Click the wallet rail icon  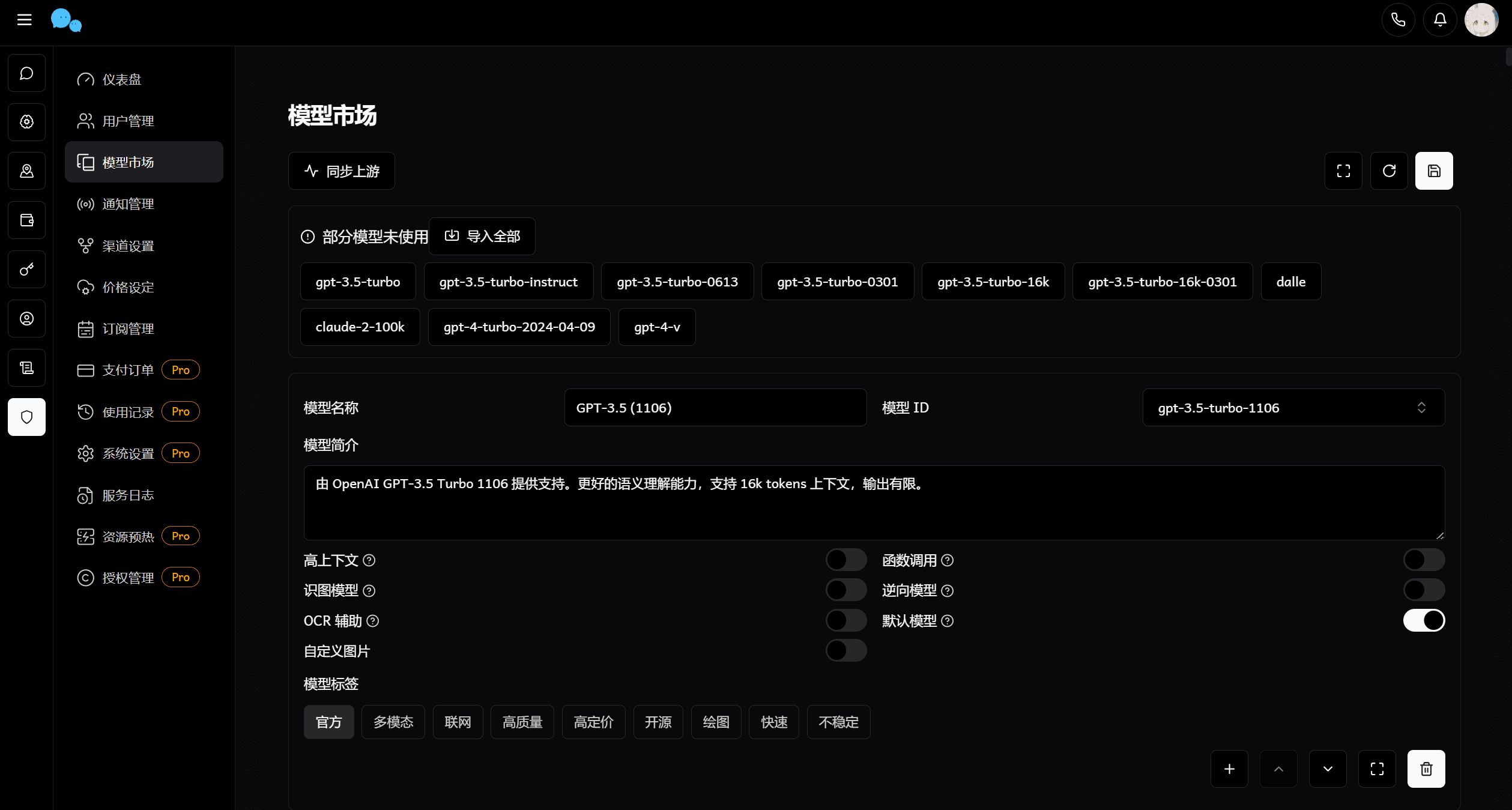26,220
